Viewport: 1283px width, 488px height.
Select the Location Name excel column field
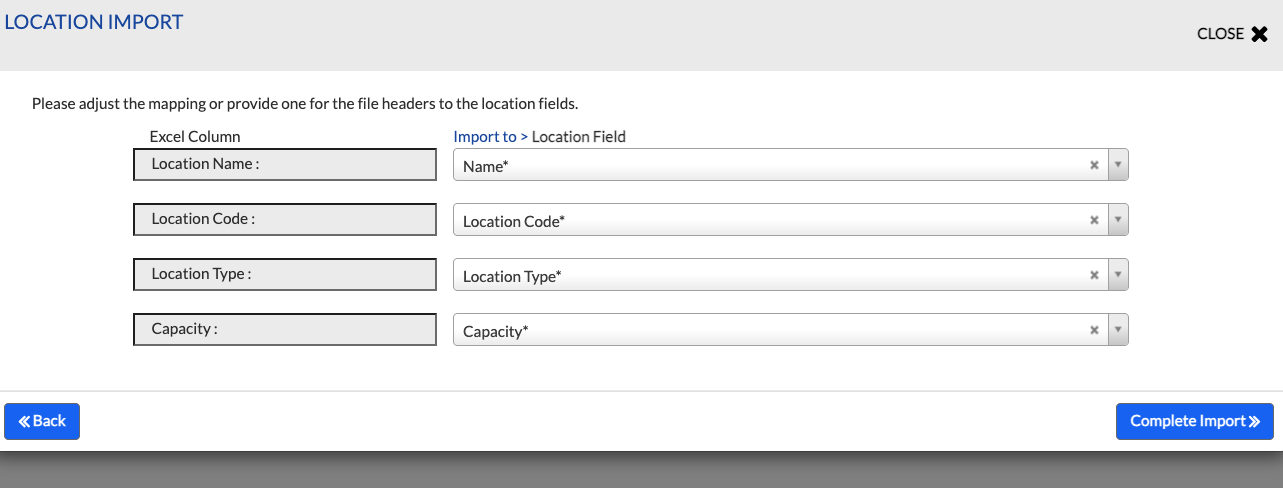click(285, 165)
